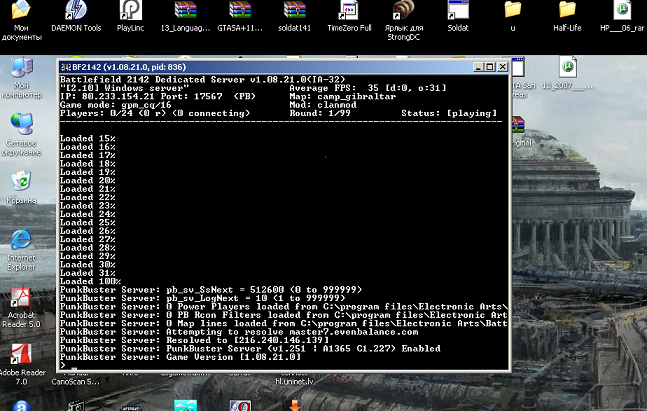This screenshot has height=411, width=647.
Task: Click the Players: 0/24 line
Action: [x=155, y=113]
